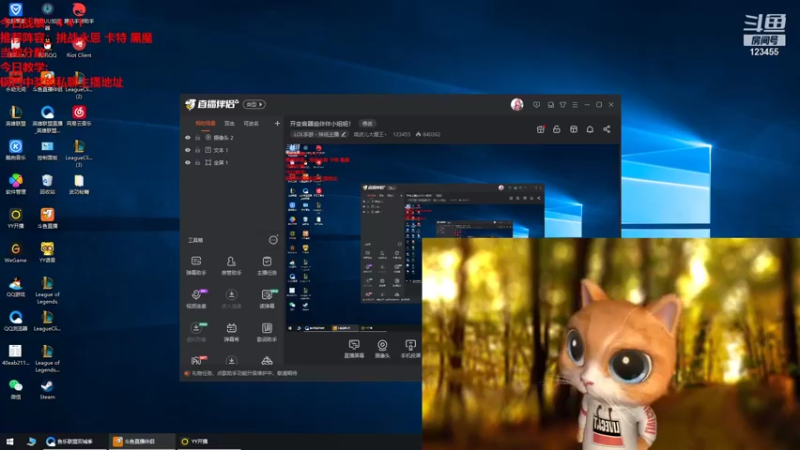Switch to the third scene tab
This screenshot has width=800, height=450.
coord(251,123)
